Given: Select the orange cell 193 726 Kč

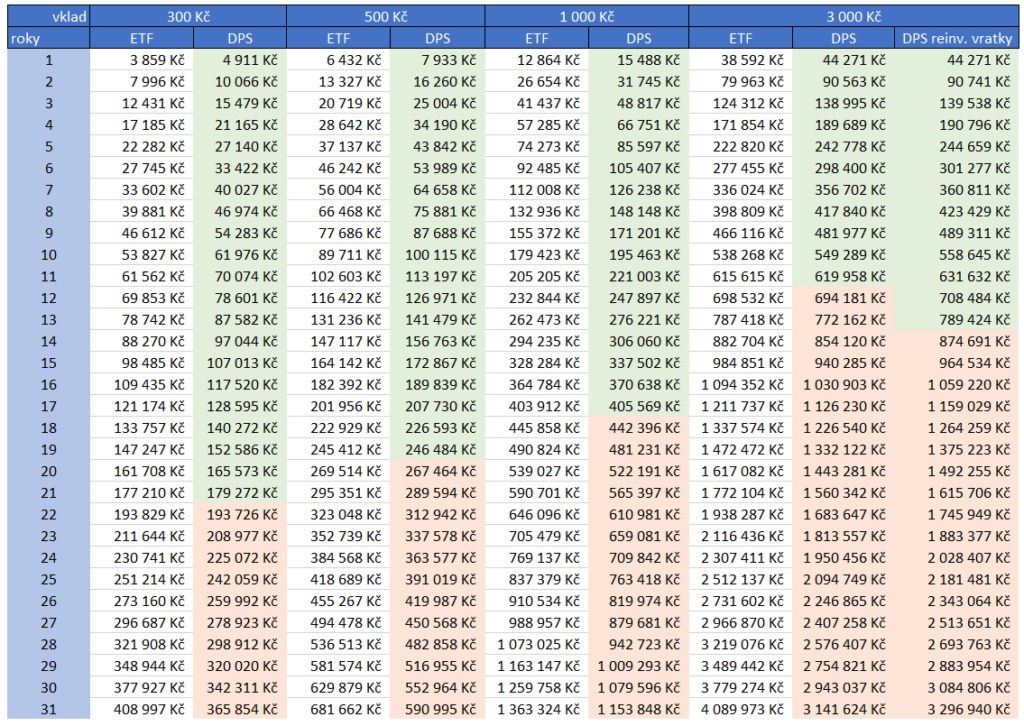Looking at the screenshot, I should (238, 515).
